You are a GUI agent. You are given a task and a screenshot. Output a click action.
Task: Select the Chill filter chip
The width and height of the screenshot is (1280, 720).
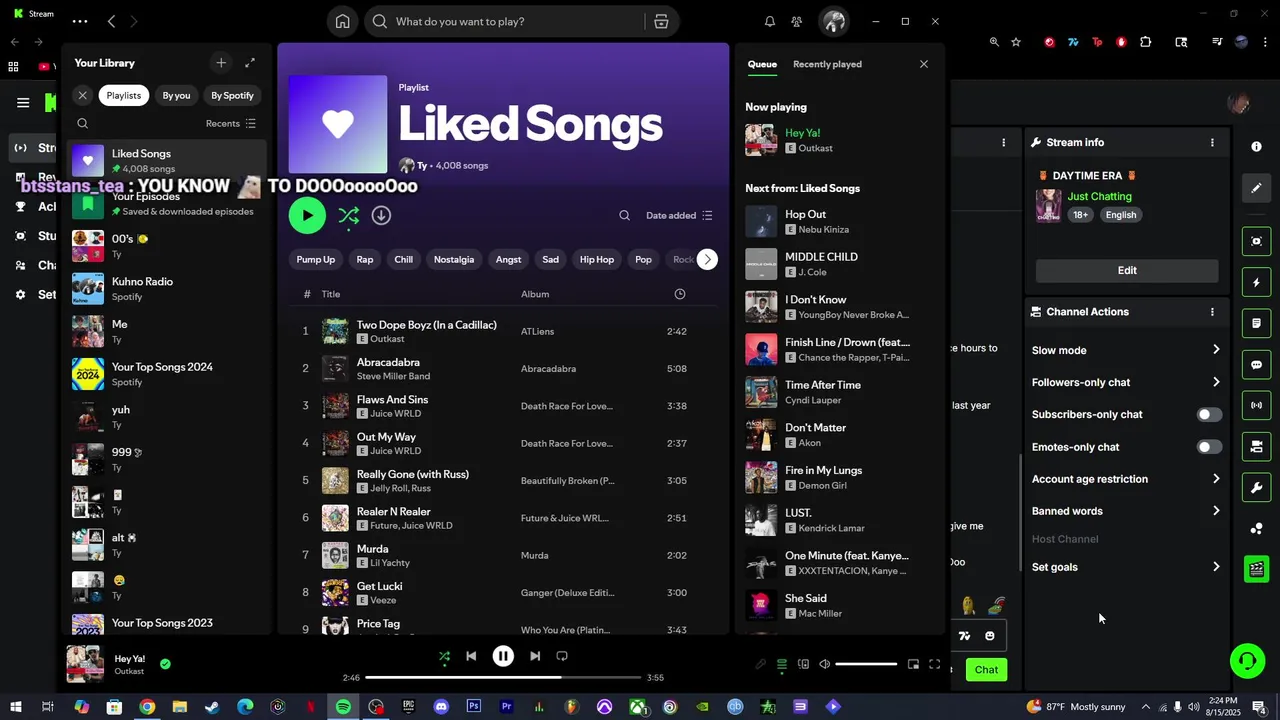click(403, 259)
